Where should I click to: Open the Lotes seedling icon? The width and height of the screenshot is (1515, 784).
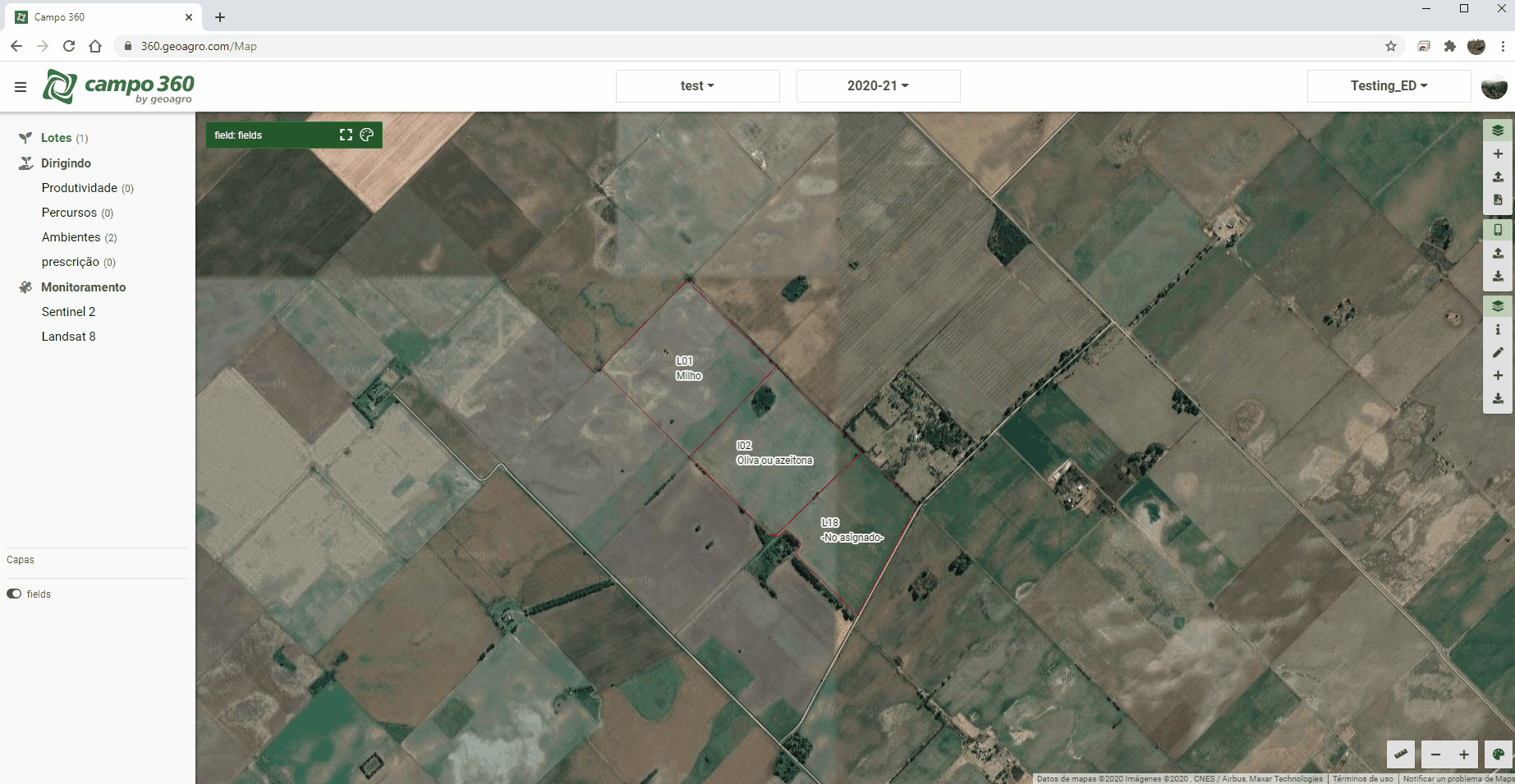25,138
